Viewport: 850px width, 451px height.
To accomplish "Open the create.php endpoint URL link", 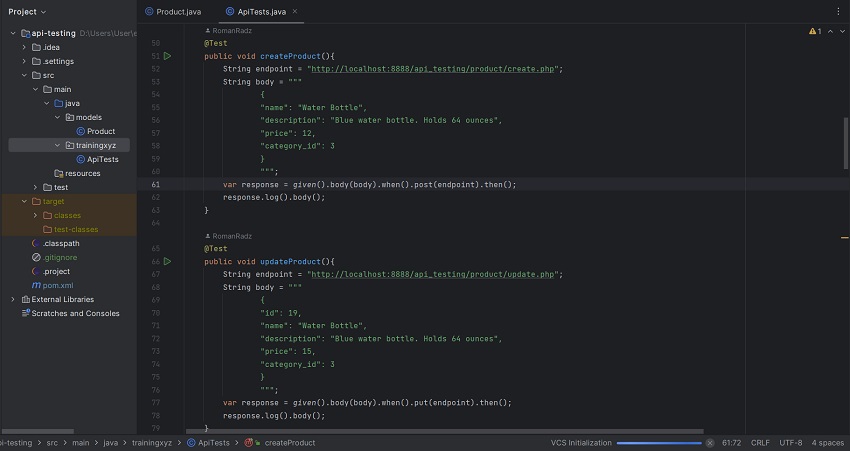I will [433, 69].
